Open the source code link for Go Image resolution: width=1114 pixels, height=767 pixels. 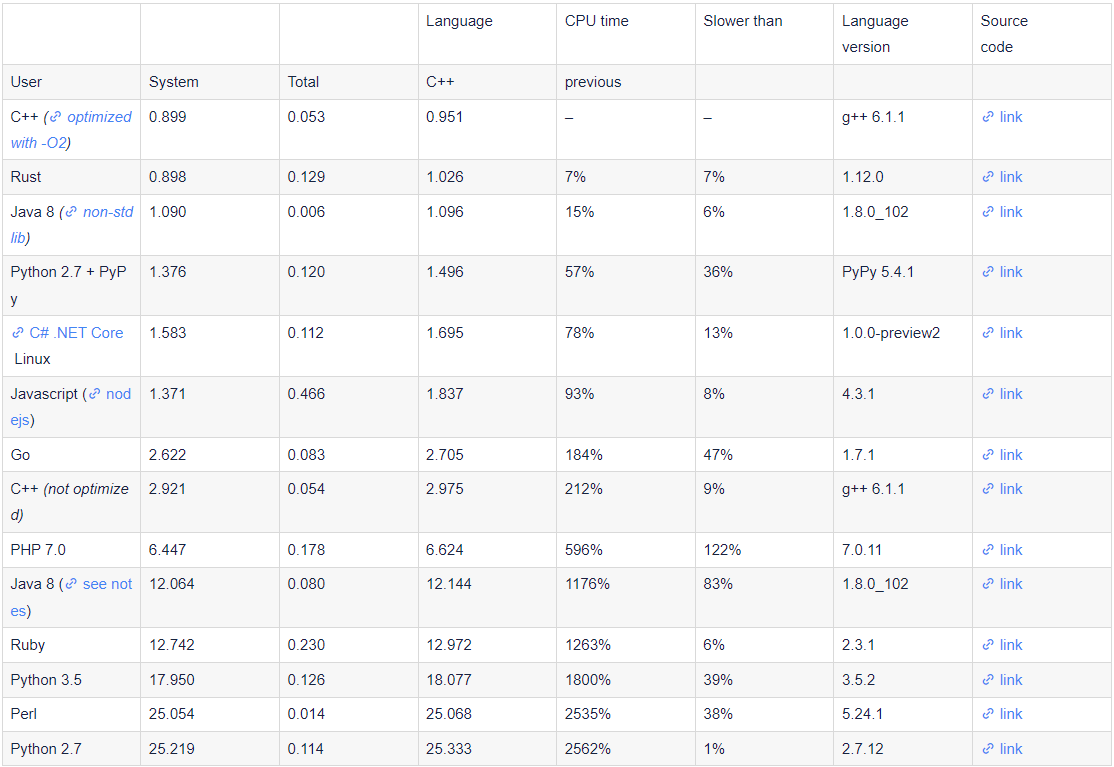1002,455
